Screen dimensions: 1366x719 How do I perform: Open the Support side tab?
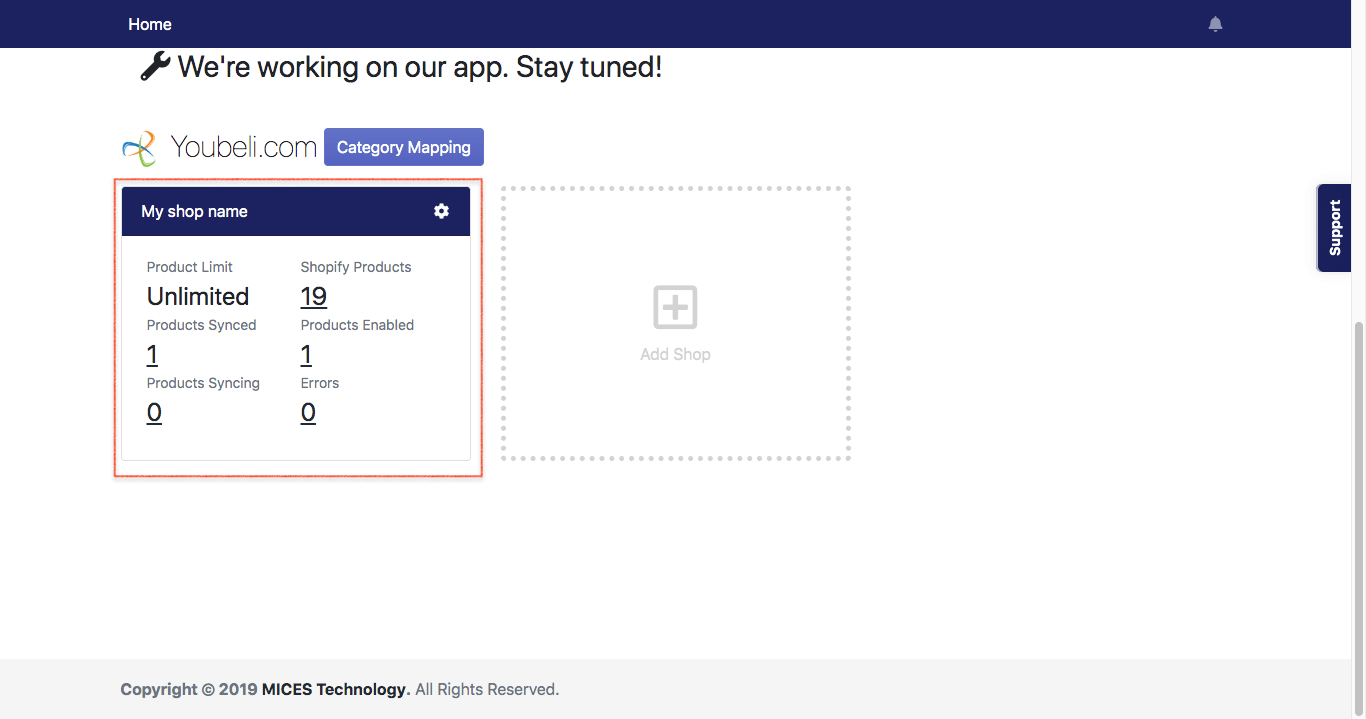coord(1334,227)
